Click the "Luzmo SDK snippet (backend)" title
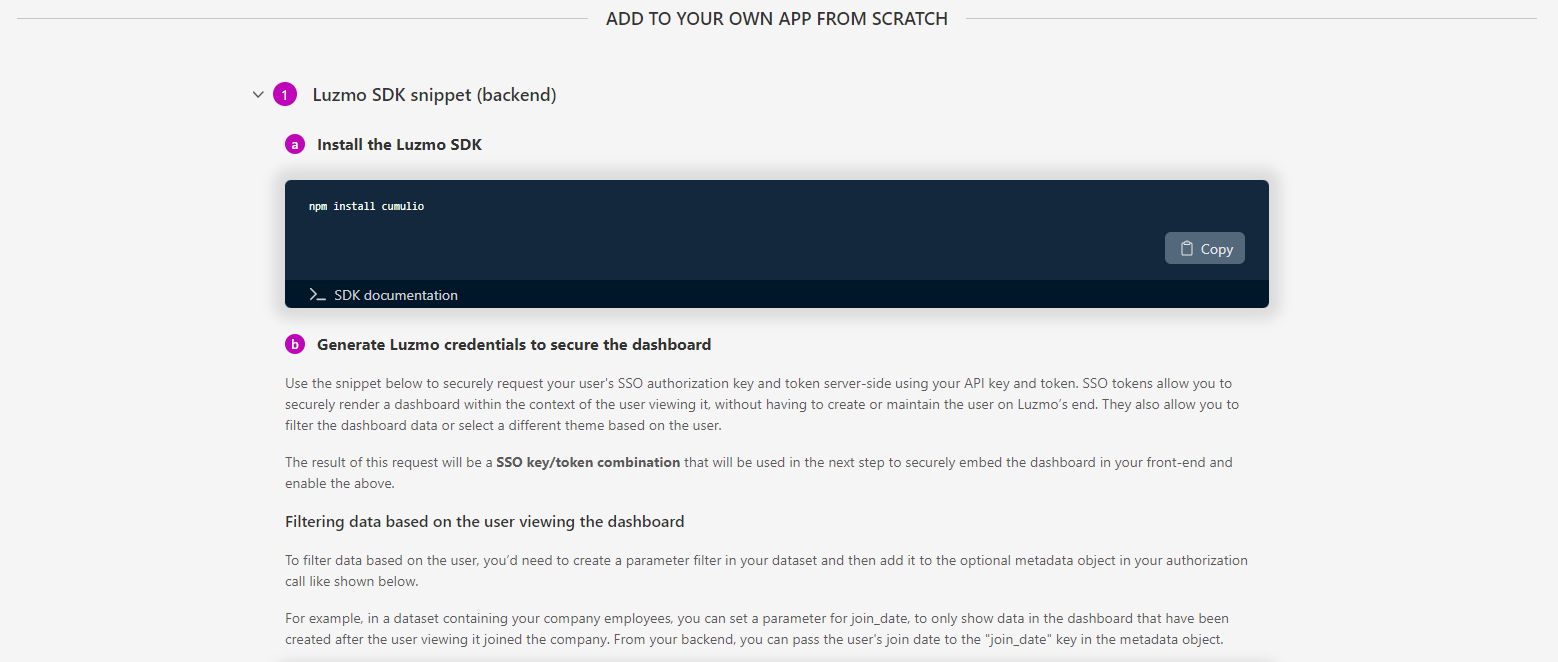Screen dimensions: 1558x662 point(434,95)
